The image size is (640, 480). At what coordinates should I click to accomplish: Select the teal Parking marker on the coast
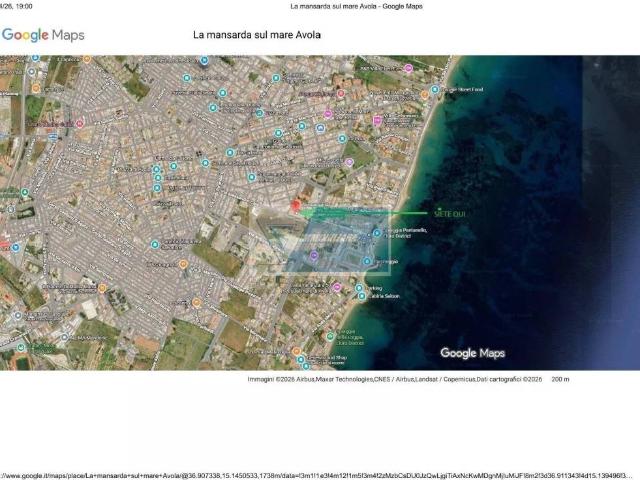click(359, 288)
